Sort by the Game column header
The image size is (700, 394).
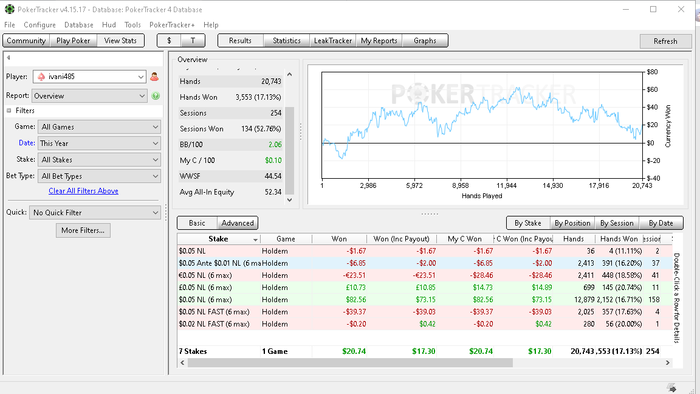pos(286,239)
